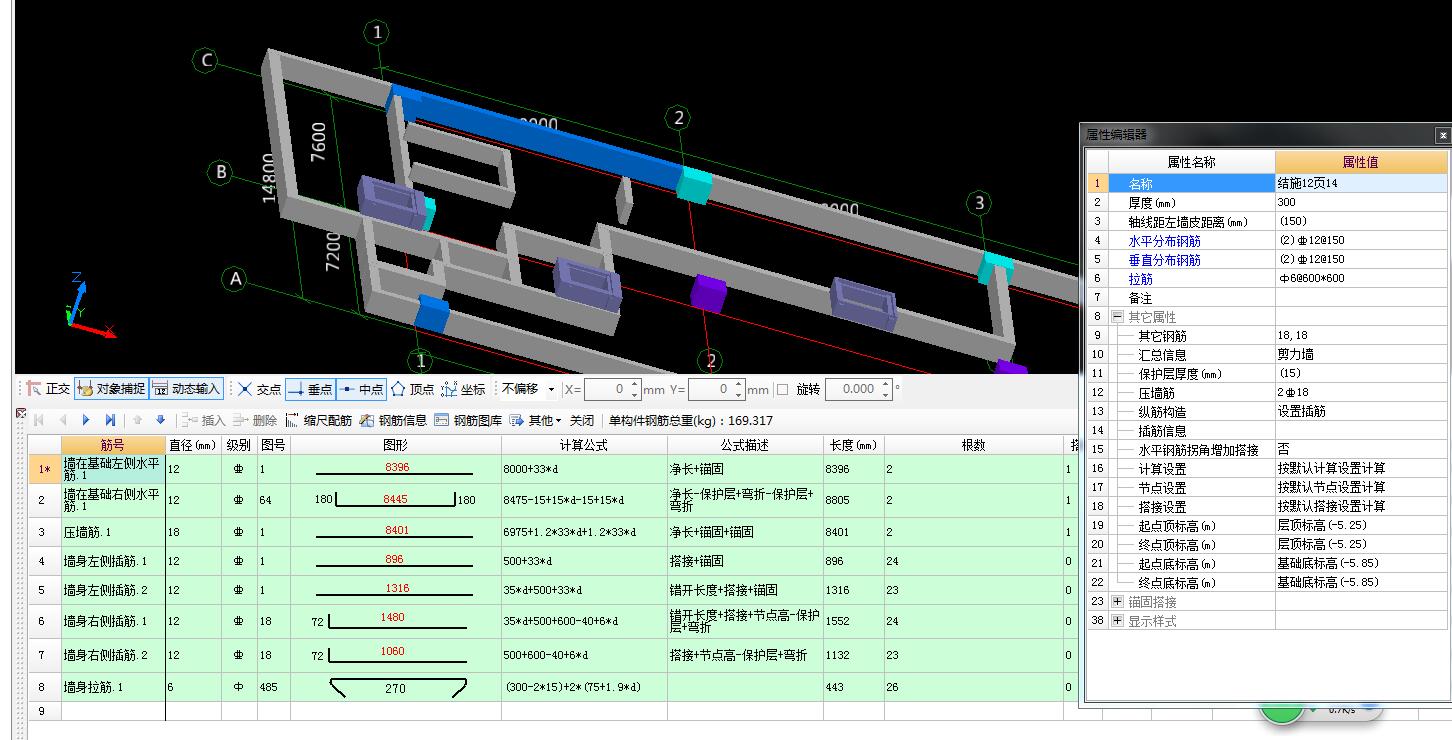This screenshot has height=740, width=1452.
Task: Click the 属性值 column header
Action: pyautogui.click(x=1361, y=162)
